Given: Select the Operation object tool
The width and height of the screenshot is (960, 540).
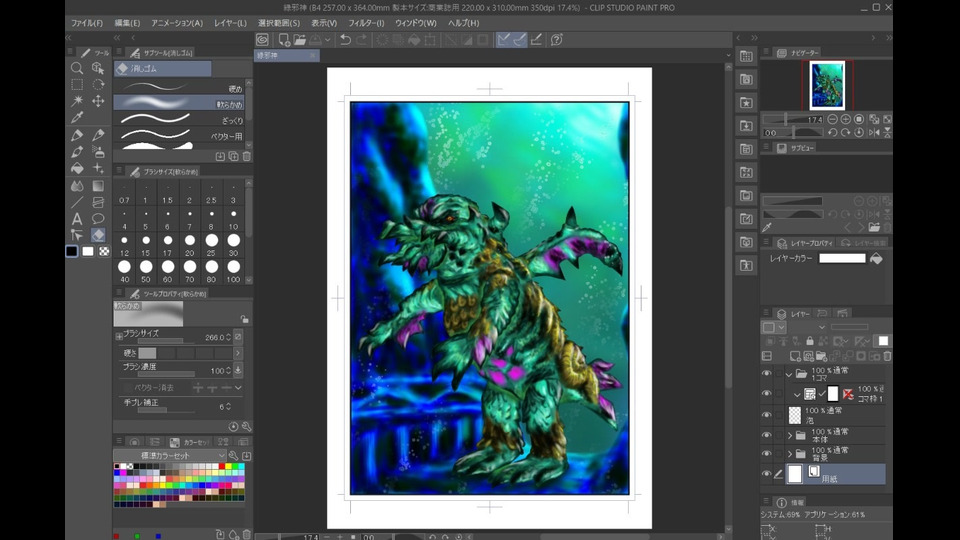Looking at the screenshot, I should coord(98,68).
